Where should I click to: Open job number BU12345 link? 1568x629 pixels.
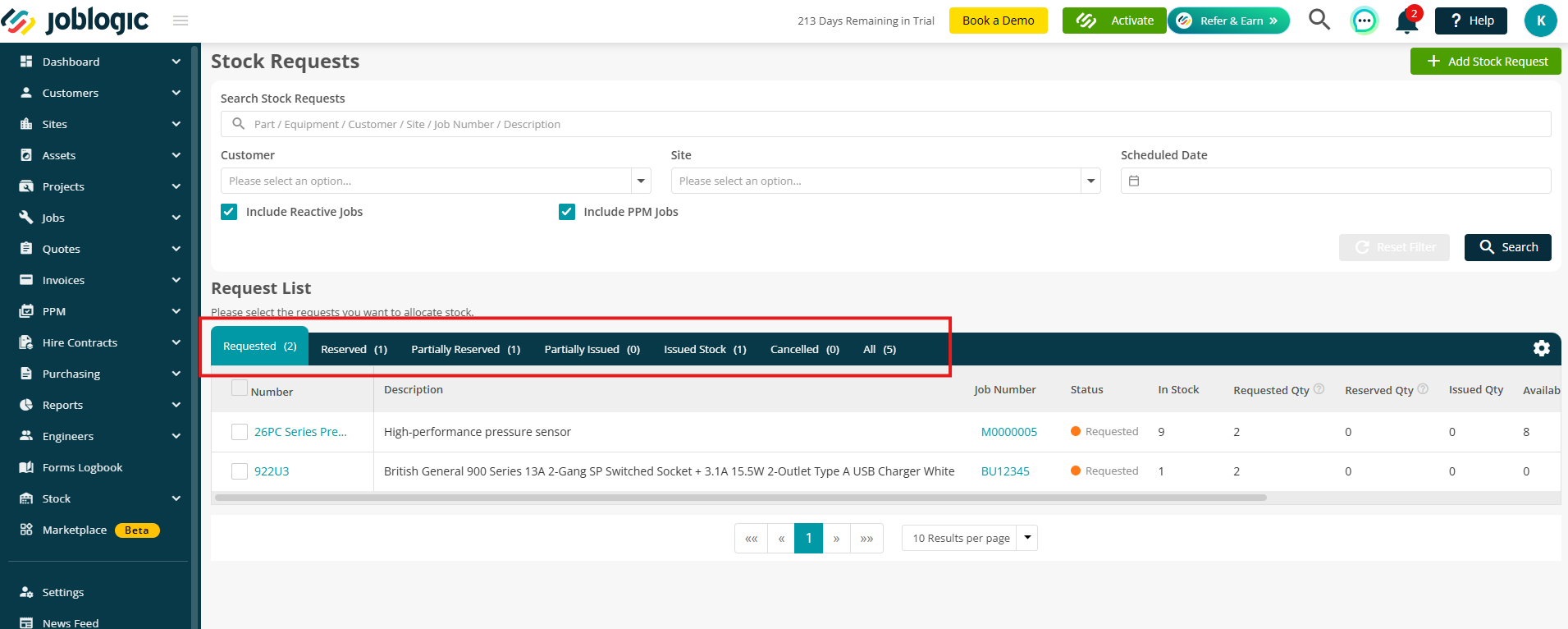coord(1005,471)
